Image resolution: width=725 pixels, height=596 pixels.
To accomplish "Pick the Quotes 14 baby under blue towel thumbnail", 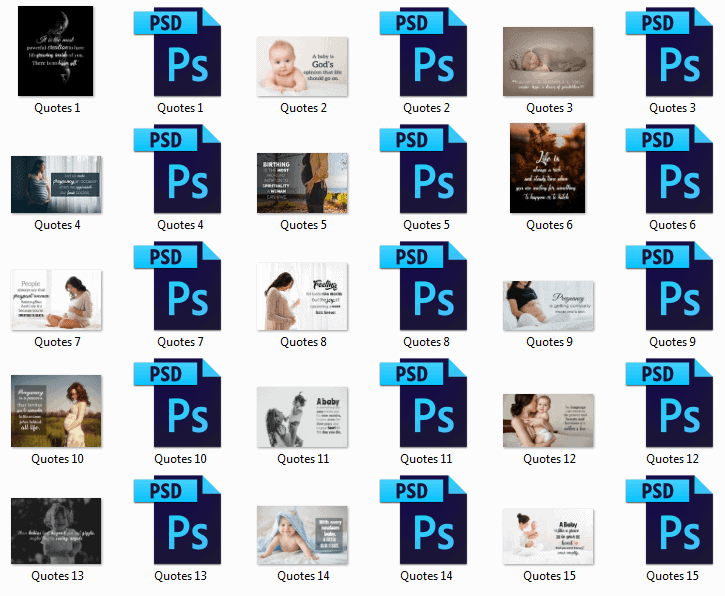I will (x=302, y=535).
